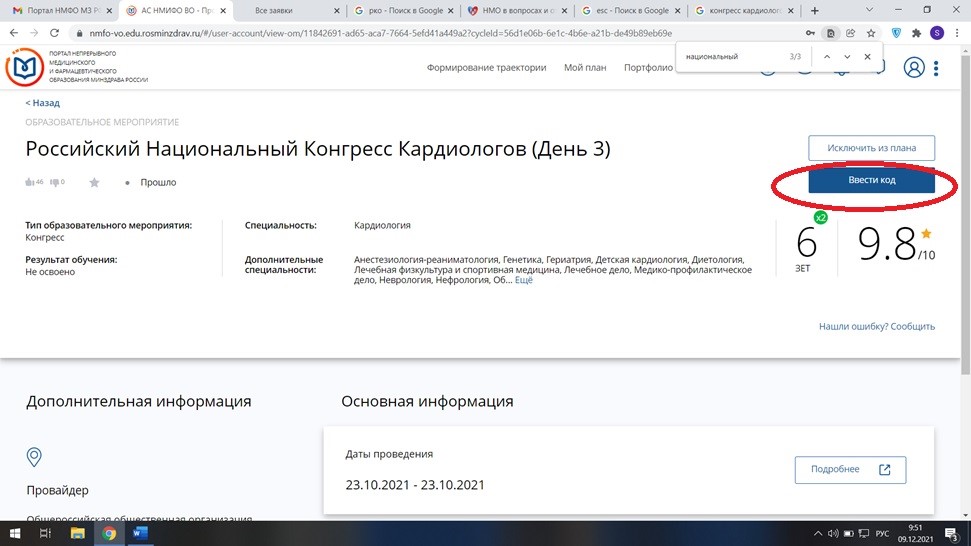The image size is (971, 546).
Task: Click the NMFO portal logo
Action: point(25,67)
